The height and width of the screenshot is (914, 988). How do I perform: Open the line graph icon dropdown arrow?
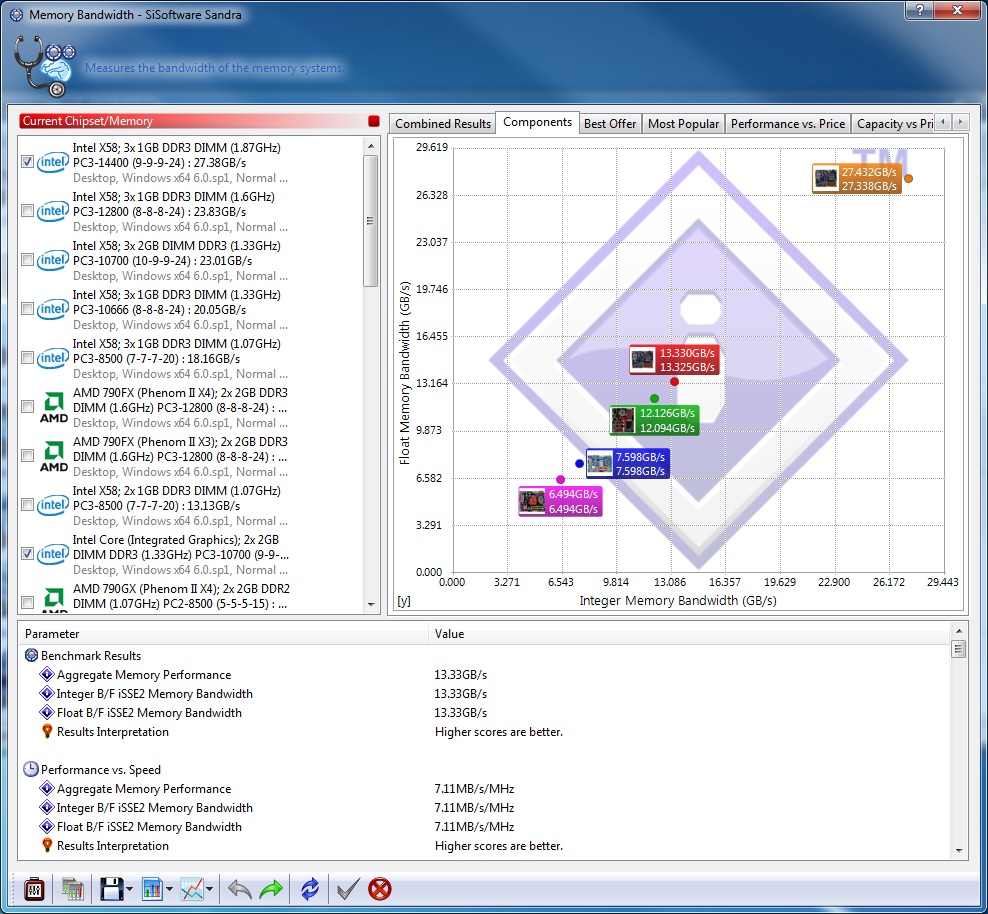(209, 889)
